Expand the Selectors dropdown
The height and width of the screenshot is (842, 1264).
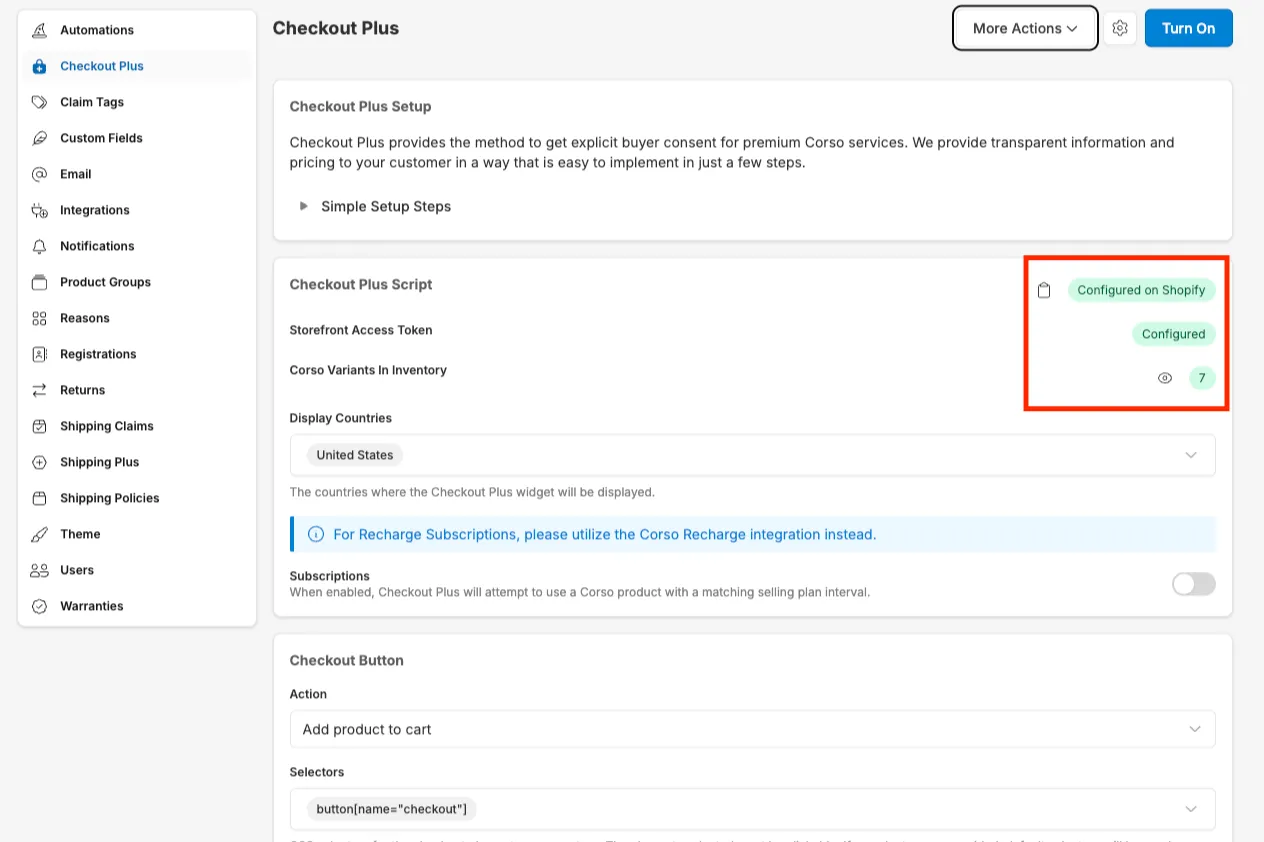[1190, 808]
